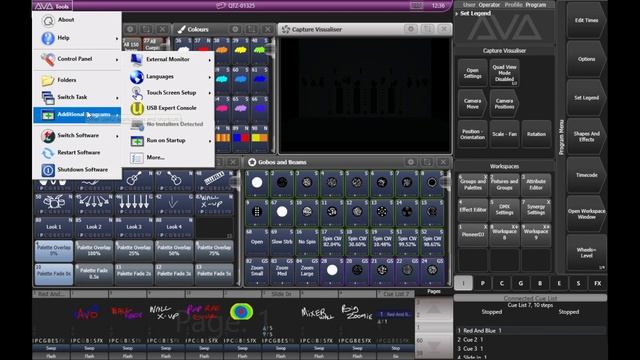Screen dimensions: 640x360
Task: Toggle Palette Fade 0.5s macro
Action: (x=94, y=273)
